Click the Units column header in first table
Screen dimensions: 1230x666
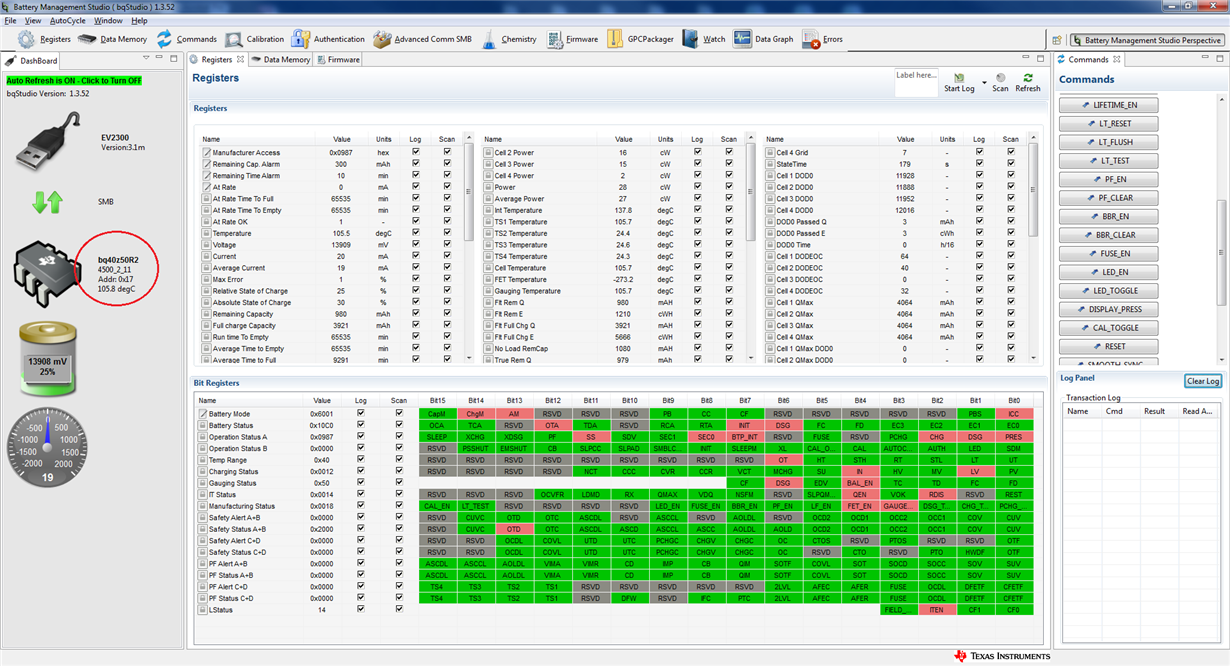pyautogui.click(x=384, y=139)
